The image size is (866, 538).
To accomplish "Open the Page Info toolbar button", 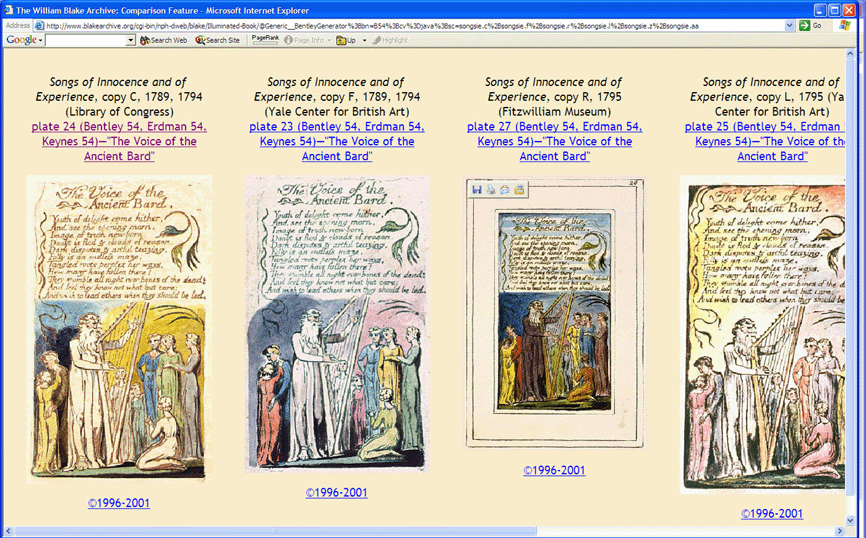I will [x=307, y=40].
